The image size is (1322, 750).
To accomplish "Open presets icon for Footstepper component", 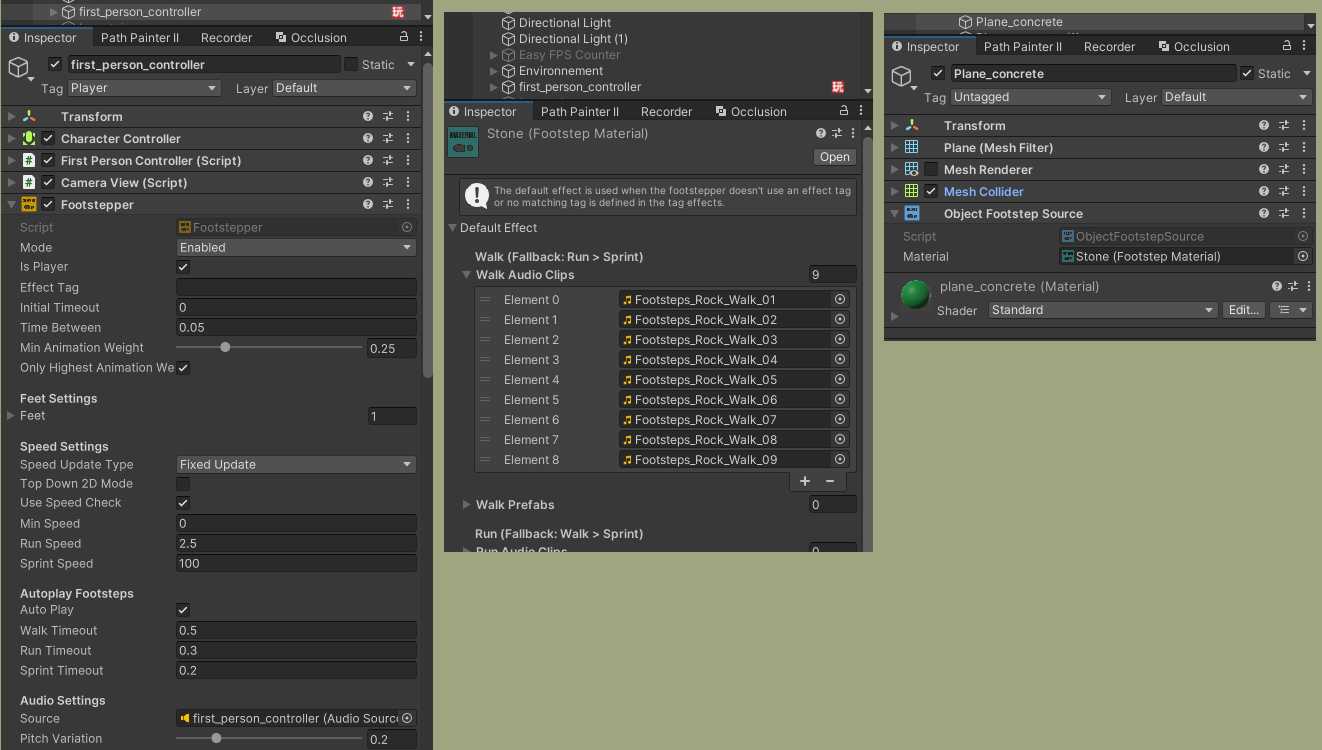I will point(388,205).
